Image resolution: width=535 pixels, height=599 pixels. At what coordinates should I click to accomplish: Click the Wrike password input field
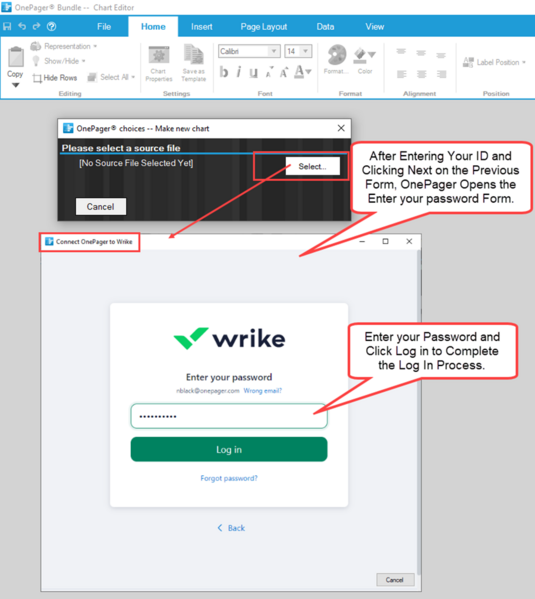[x=229, y=416]
